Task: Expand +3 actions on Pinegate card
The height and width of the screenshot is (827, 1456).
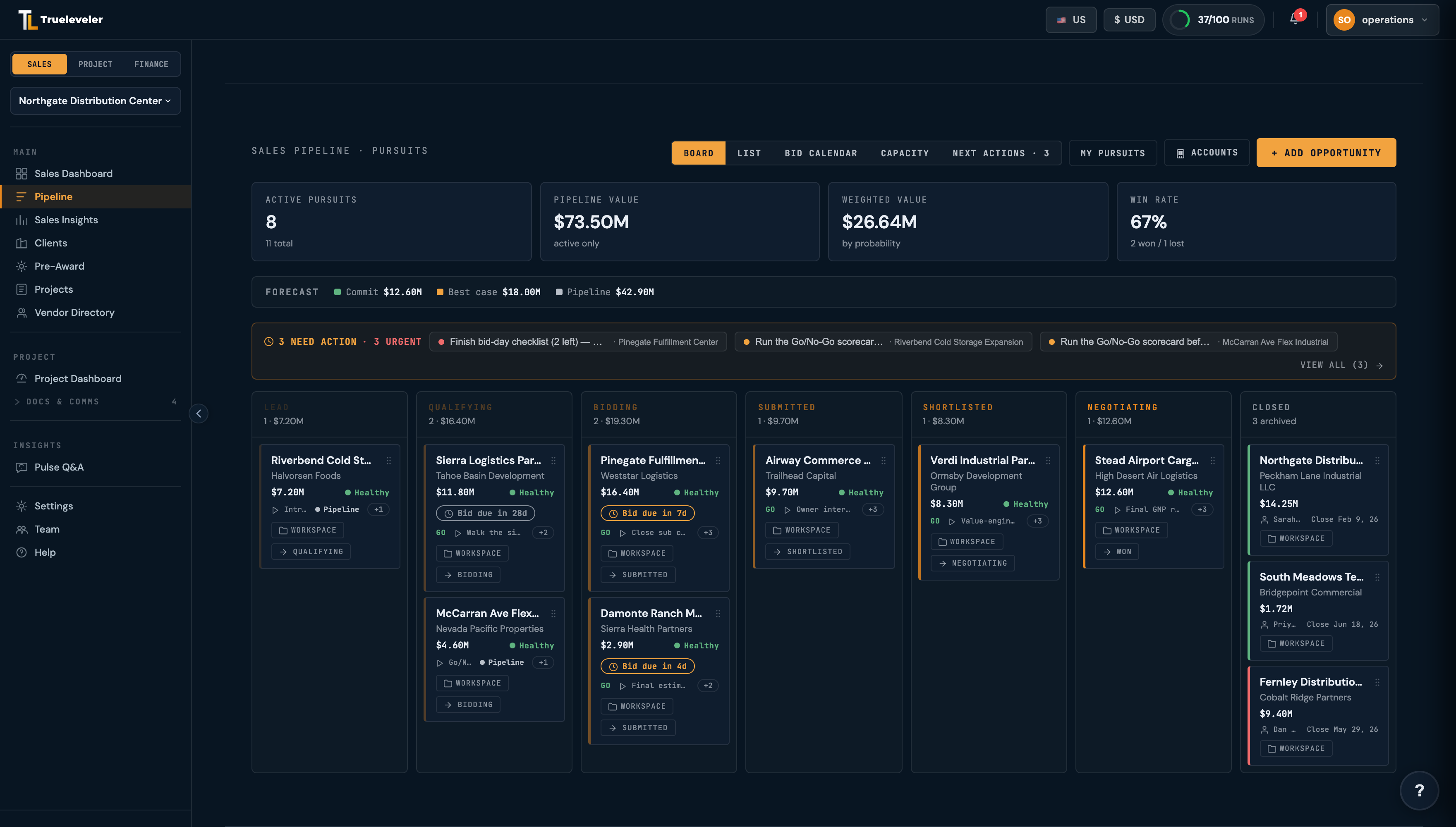Action: 708,533
